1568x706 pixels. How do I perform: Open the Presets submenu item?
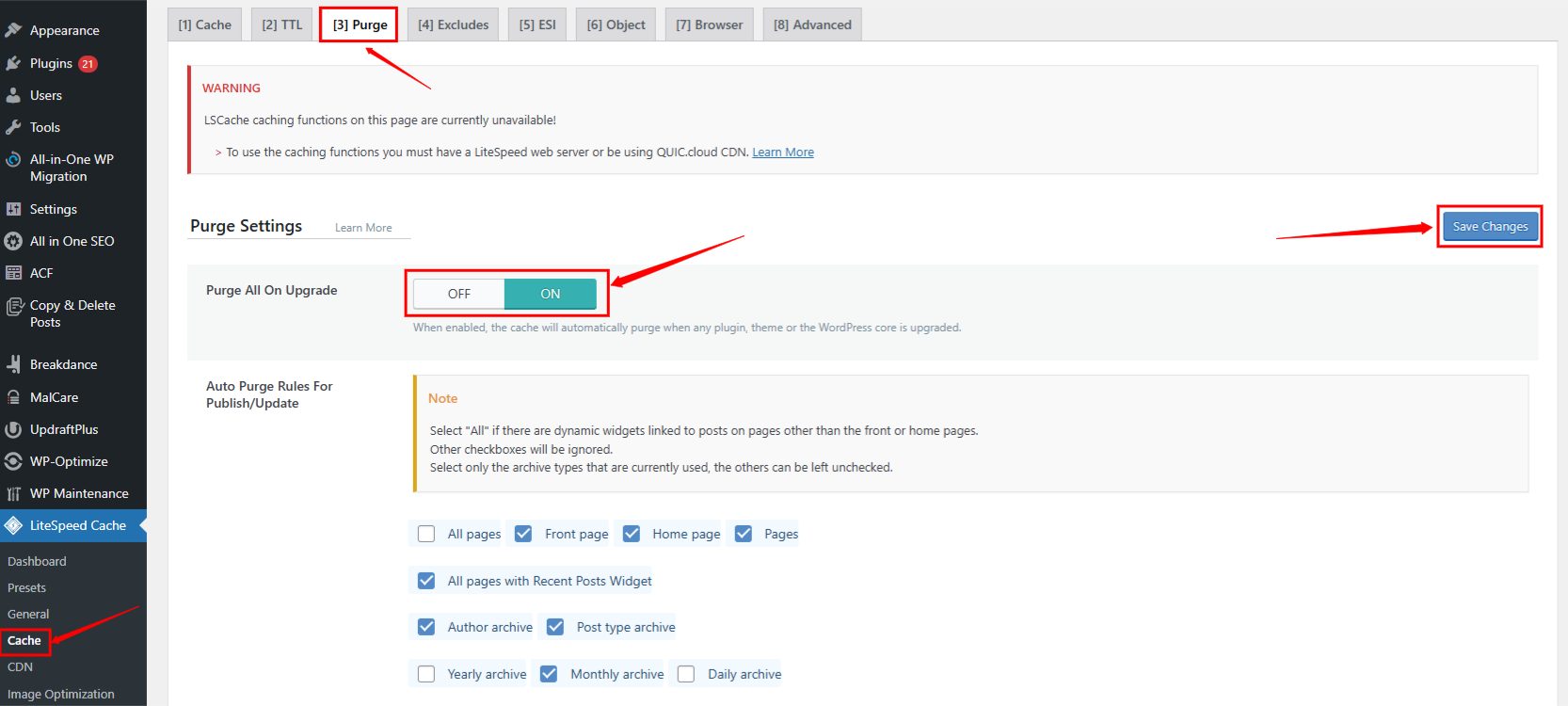tap(26, 587)
